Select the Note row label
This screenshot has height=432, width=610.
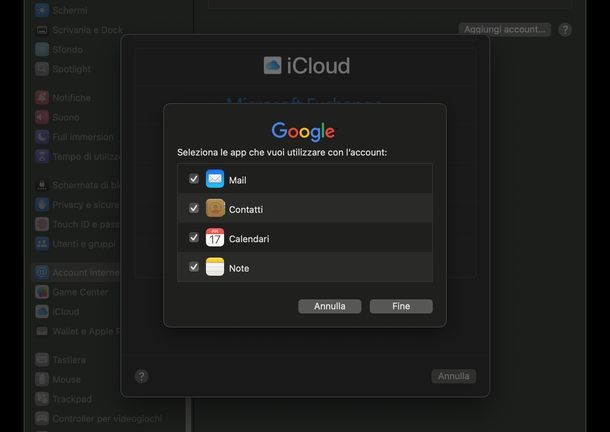[239, 268]
